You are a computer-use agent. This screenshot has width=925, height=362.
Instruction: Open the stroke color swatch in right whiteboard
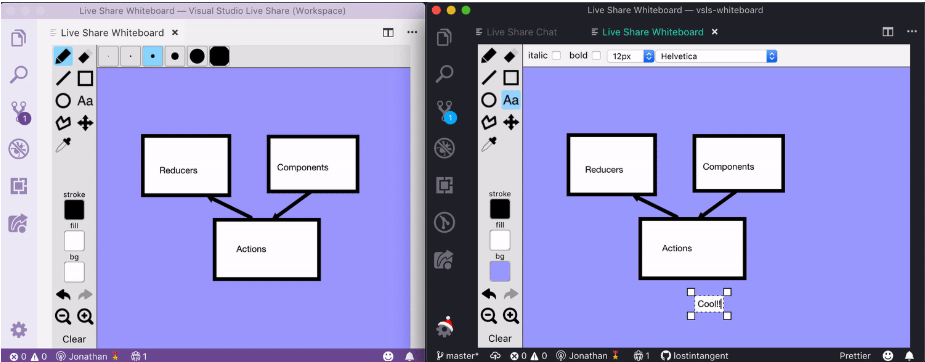(x=500, y=209)
